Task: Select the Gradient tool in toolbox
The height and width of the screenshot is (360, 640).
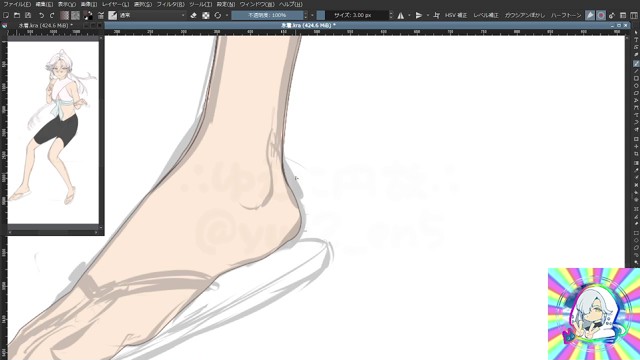Action: tap(636, 163)
